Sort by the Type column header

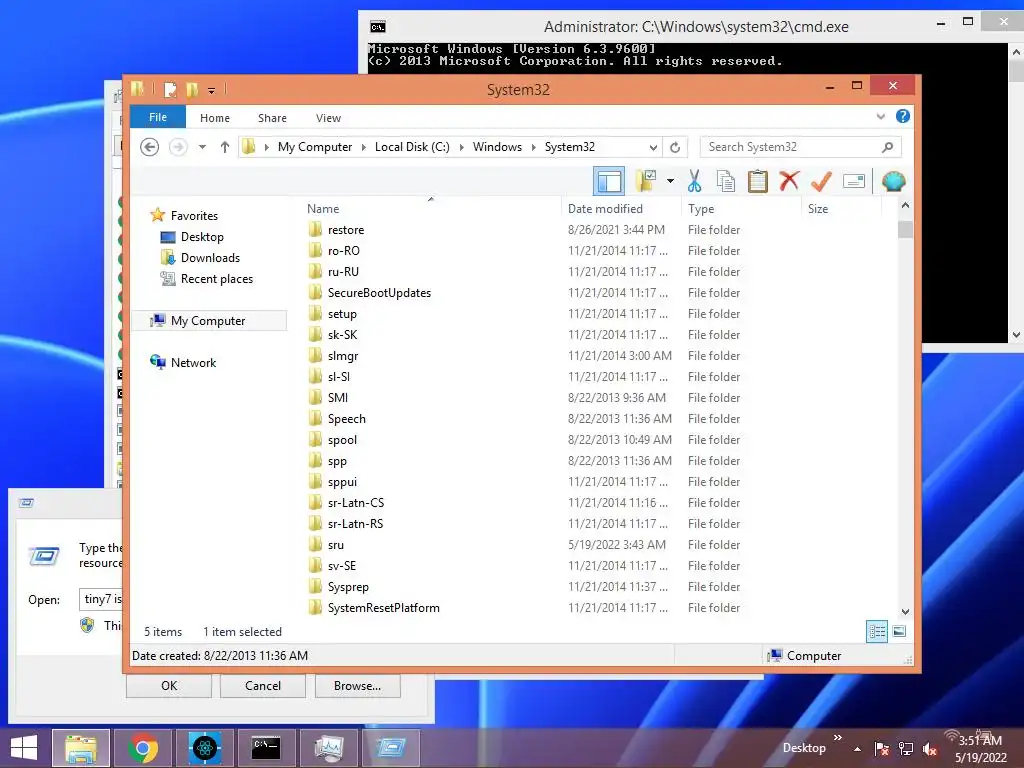pos(701,209)
